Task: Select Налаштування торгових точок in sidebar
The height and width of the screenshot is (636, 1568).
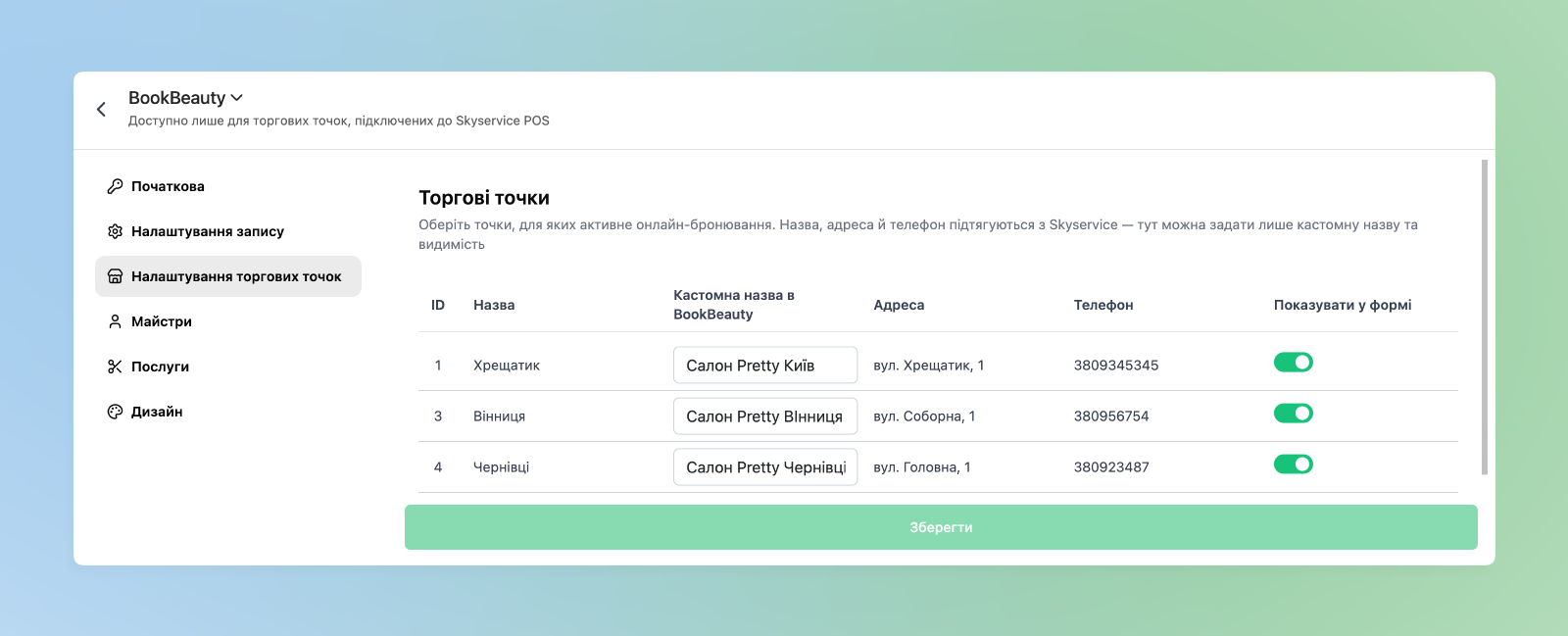Action: 228,276
